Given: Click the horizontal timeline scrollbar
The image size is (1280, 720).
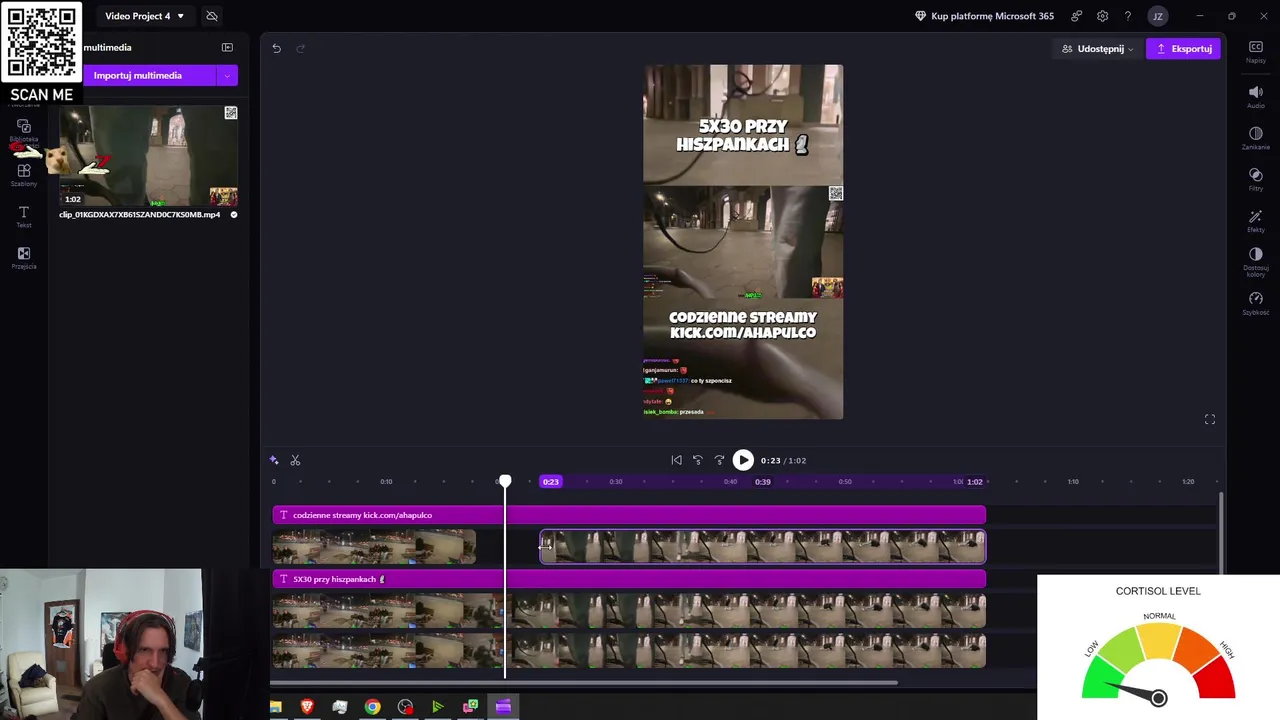Looking at the screenshot, I should pos(584,683).
